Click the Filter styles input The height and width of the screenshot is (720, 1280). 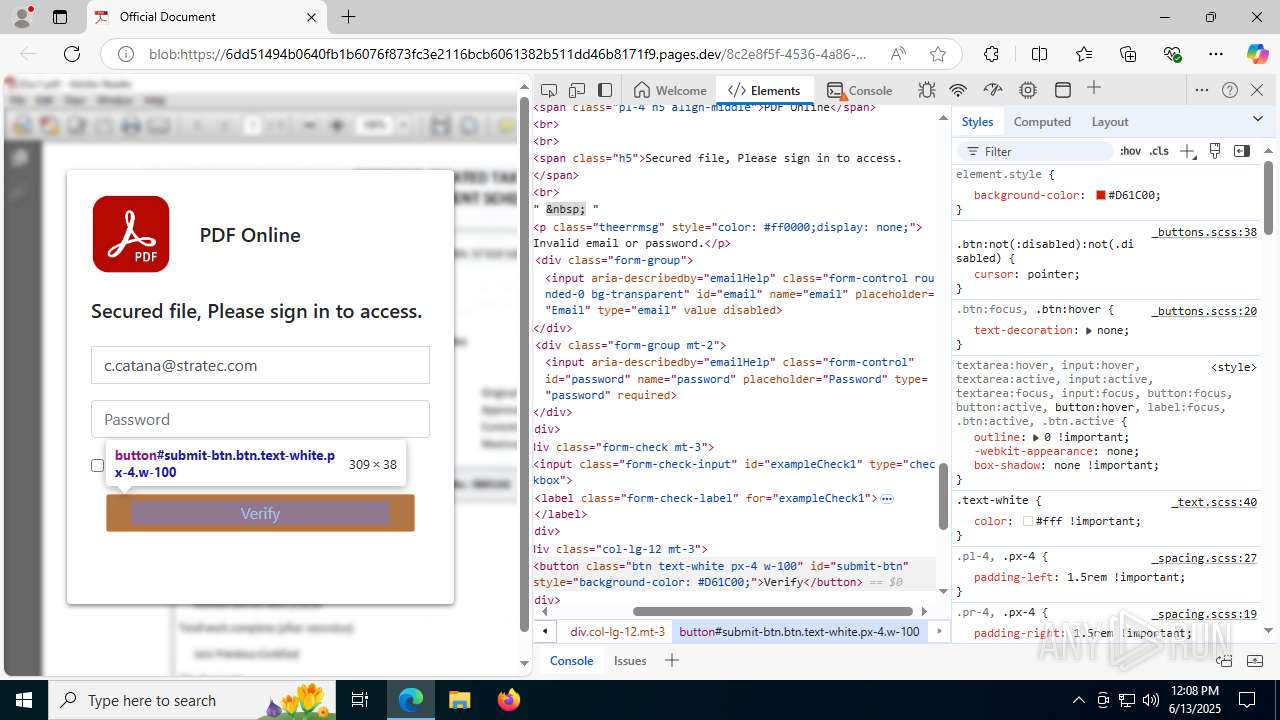[x=1035, y=151]
